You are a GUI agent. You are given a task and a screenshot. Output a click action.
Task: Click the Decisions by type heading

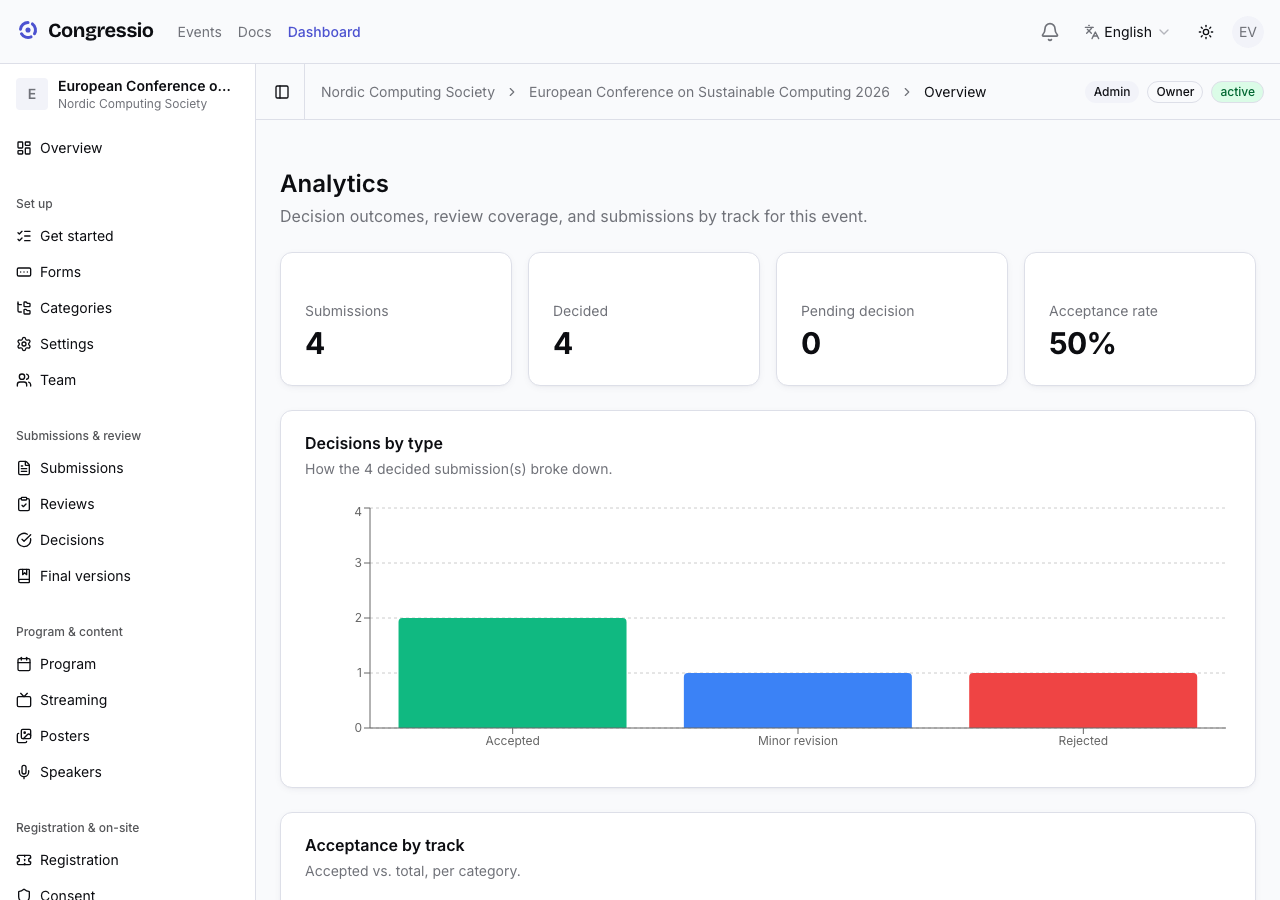[x=374, y=443]
